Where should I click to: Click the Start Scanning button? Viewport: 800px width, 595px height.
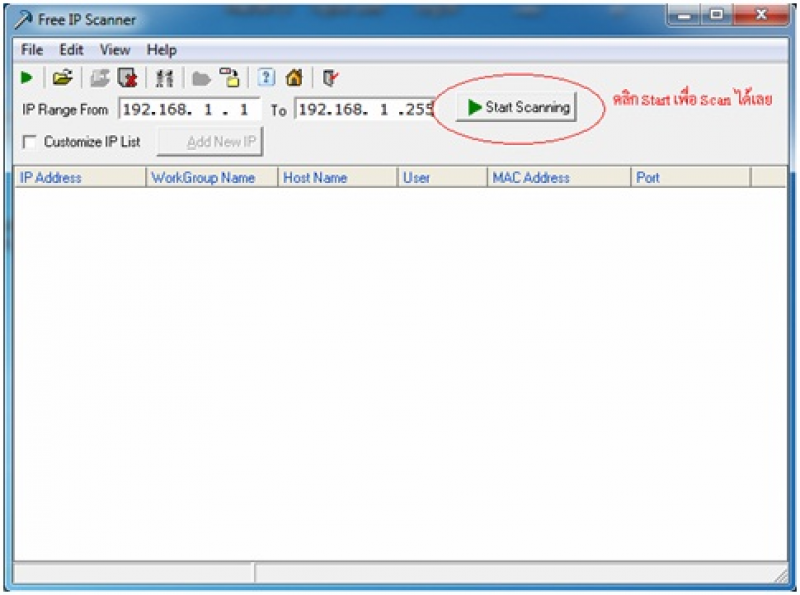(x=516, y=107)
